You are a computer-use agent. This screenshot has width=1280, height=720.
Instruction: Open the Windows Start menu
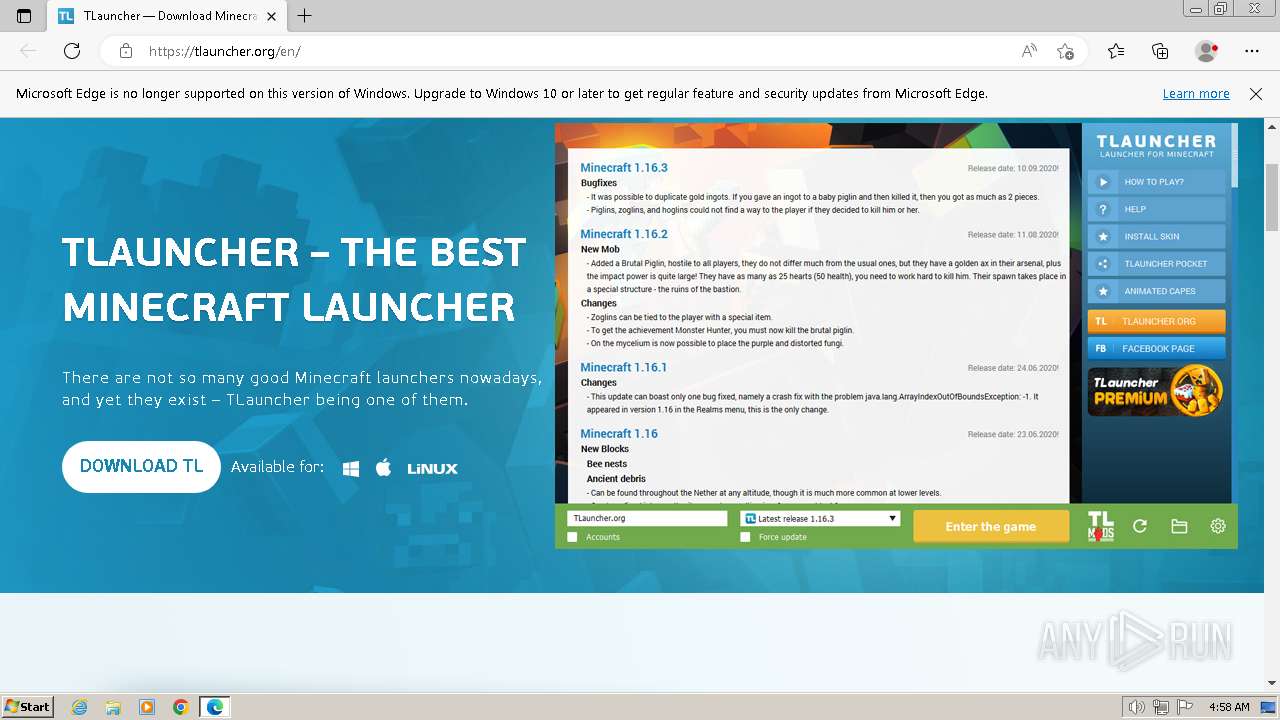[x=27, y=707]
